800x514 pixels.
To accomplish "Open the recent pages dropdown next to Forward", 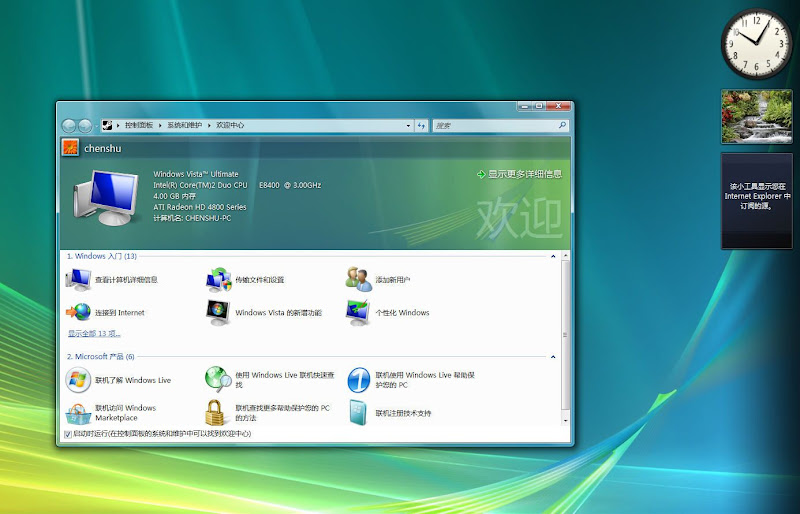I will pos(96,126).
